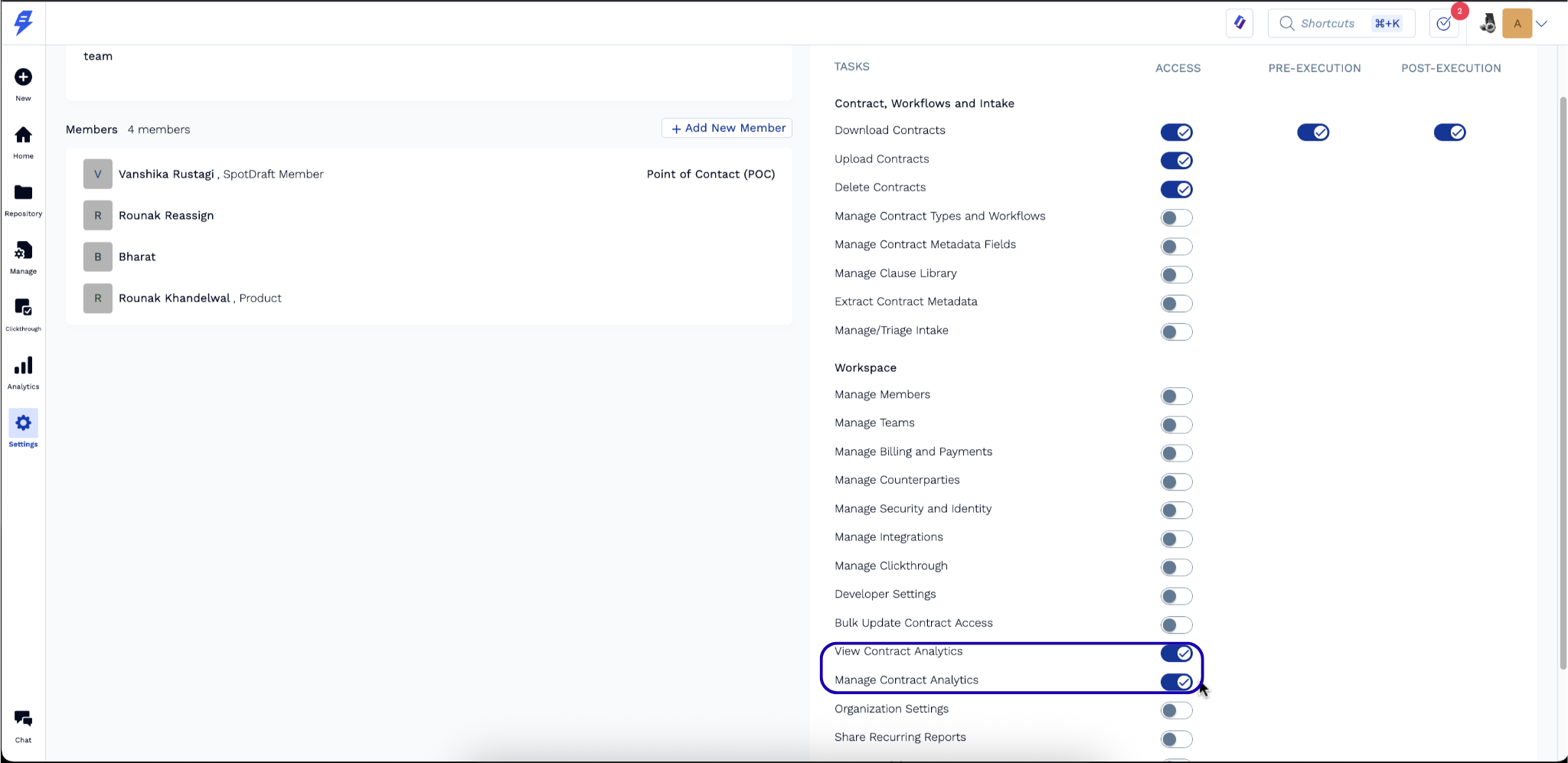Select Settings in the left sidebar

pos(24,424)
